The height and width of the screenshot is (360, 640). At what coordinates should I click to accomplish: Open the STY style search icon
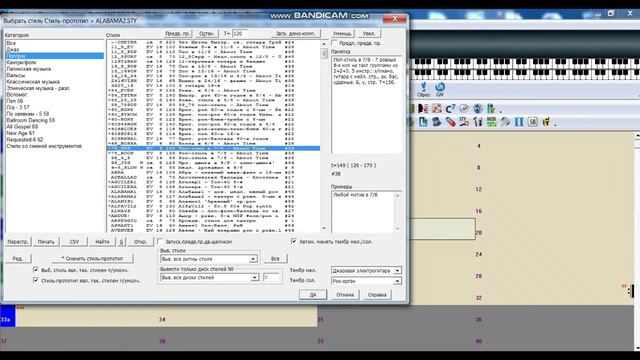click(x=464, y=122)
